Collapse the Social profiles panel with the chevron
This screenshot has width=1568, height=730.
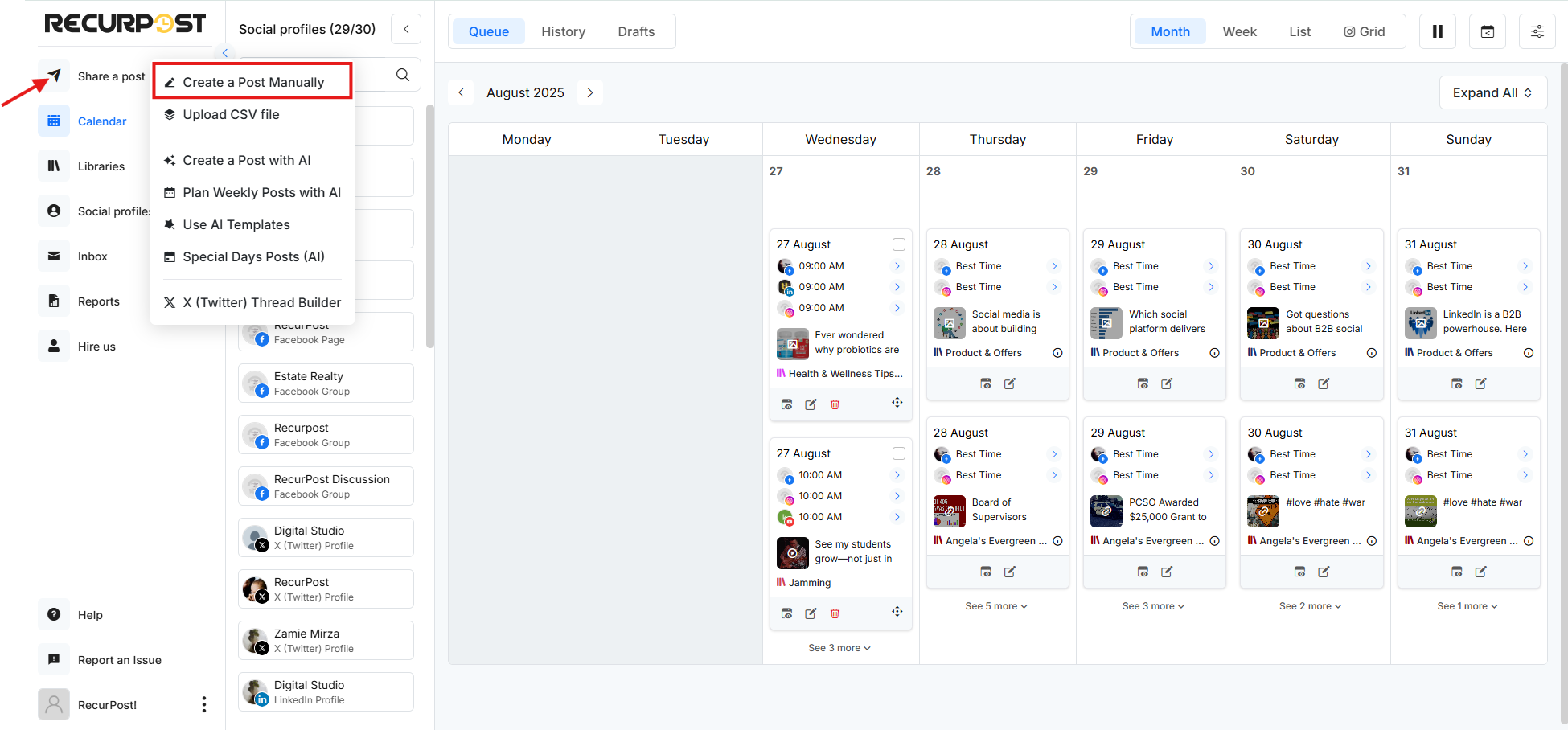406,29
